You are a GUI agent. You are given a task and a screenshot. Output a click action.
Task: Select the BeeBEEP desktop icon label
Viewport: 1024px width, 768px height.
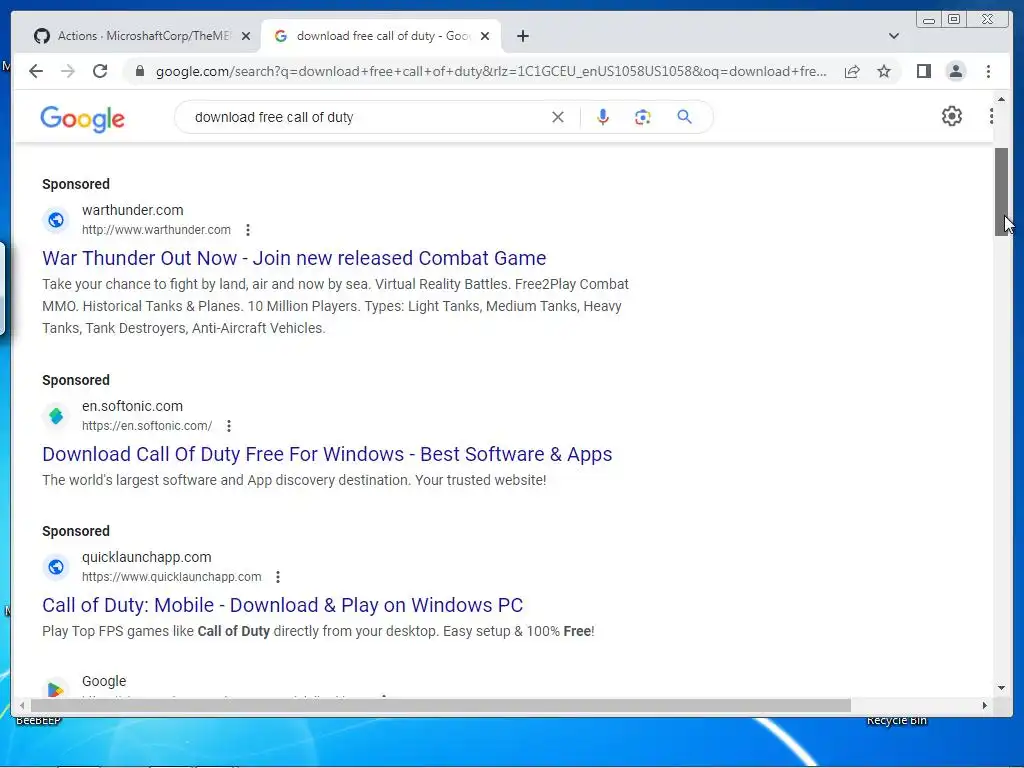coord(38,720)
